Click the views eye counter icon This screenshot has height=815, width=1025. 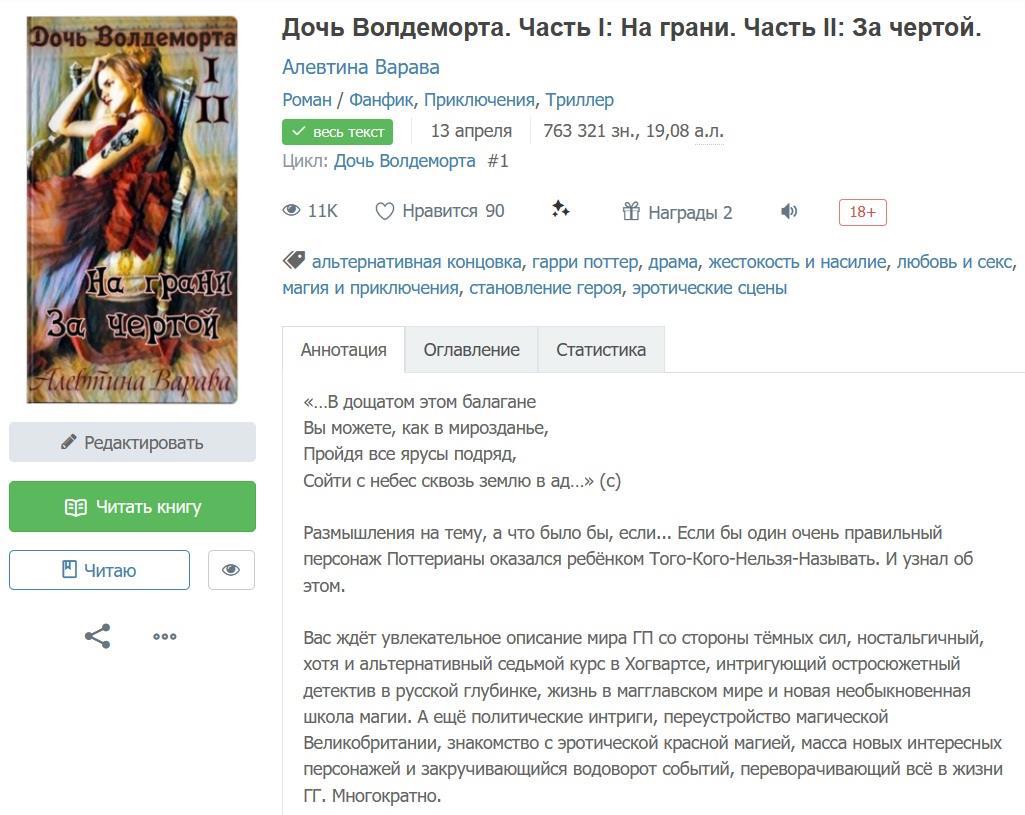click(x=292, y=211)
